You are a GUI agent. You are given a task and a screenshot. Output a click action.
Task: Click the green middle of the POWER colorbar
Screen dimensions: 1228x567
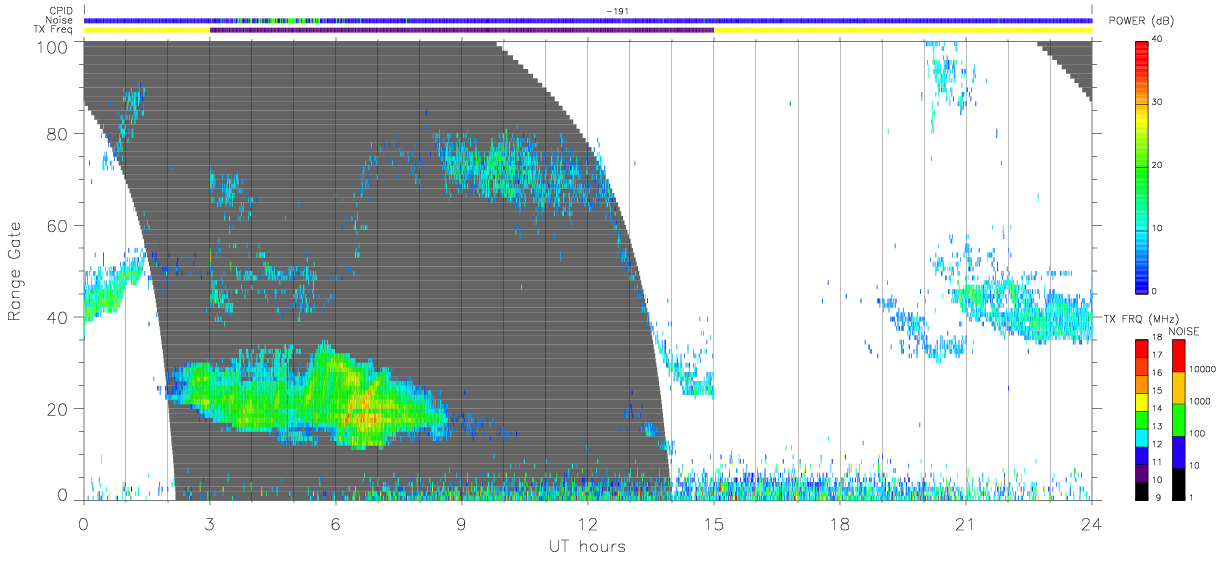[1142, 165]
